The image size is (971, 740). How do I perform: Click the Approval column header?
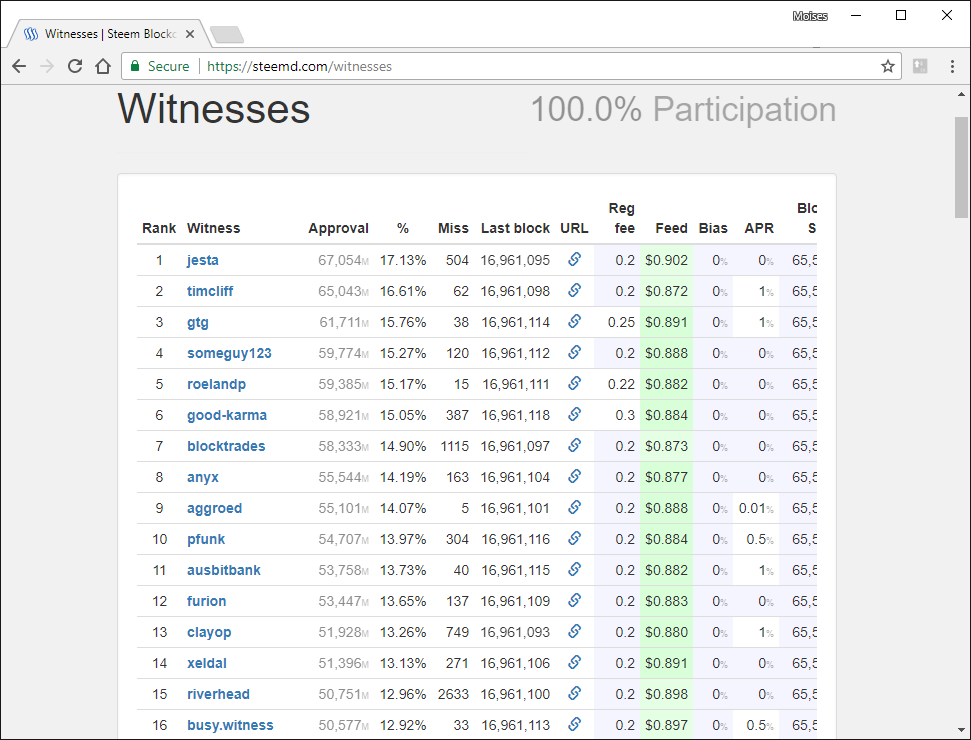coord(338,229)
